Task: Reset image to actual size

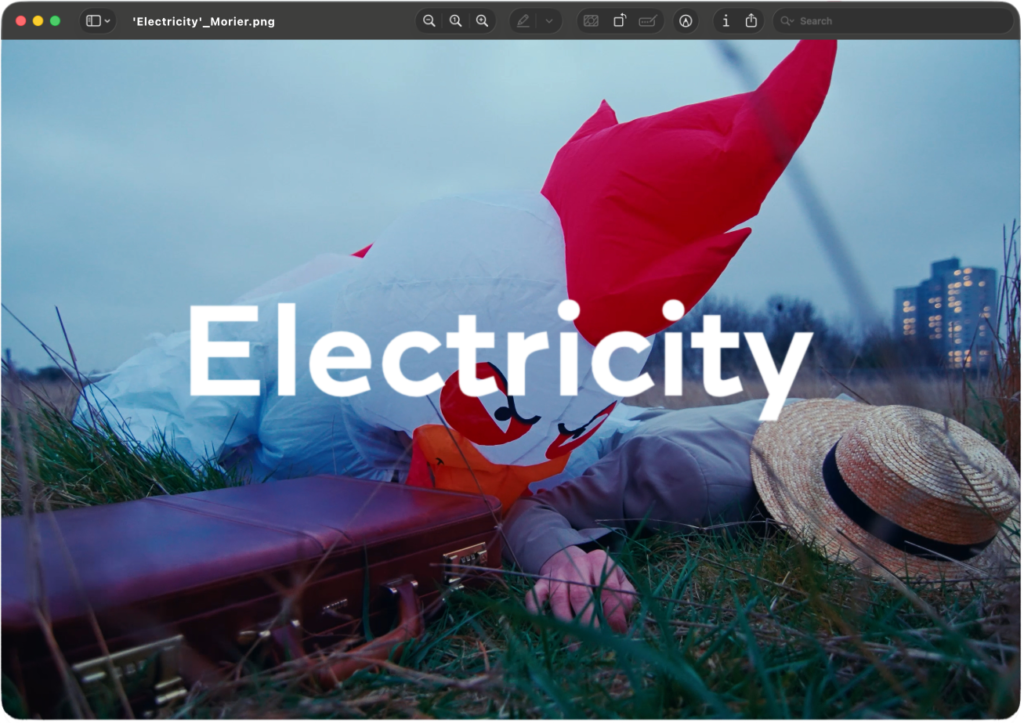Action: pos(456,21)
